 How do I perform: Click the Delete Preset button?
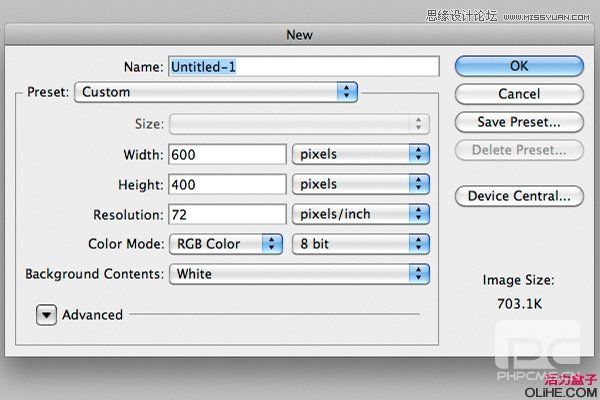pos(519,150)
